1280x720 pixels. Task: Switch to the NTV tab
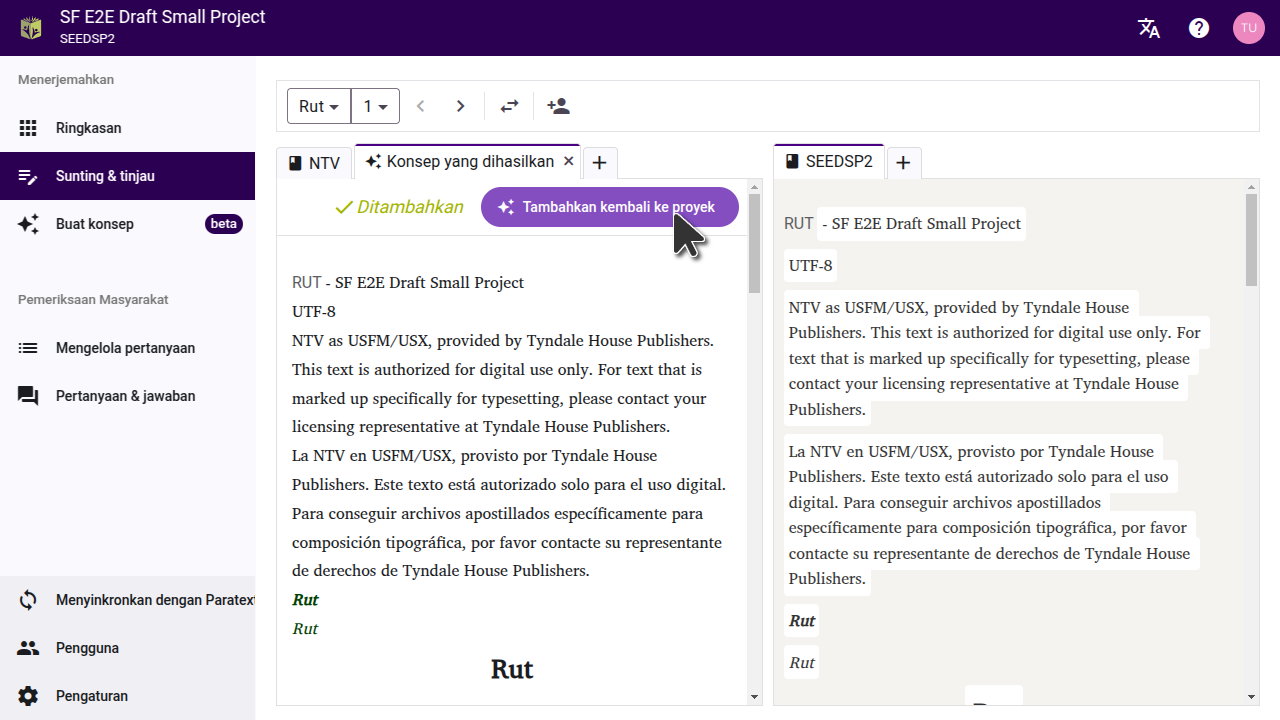pyautogui.click(x=314, y=163)
